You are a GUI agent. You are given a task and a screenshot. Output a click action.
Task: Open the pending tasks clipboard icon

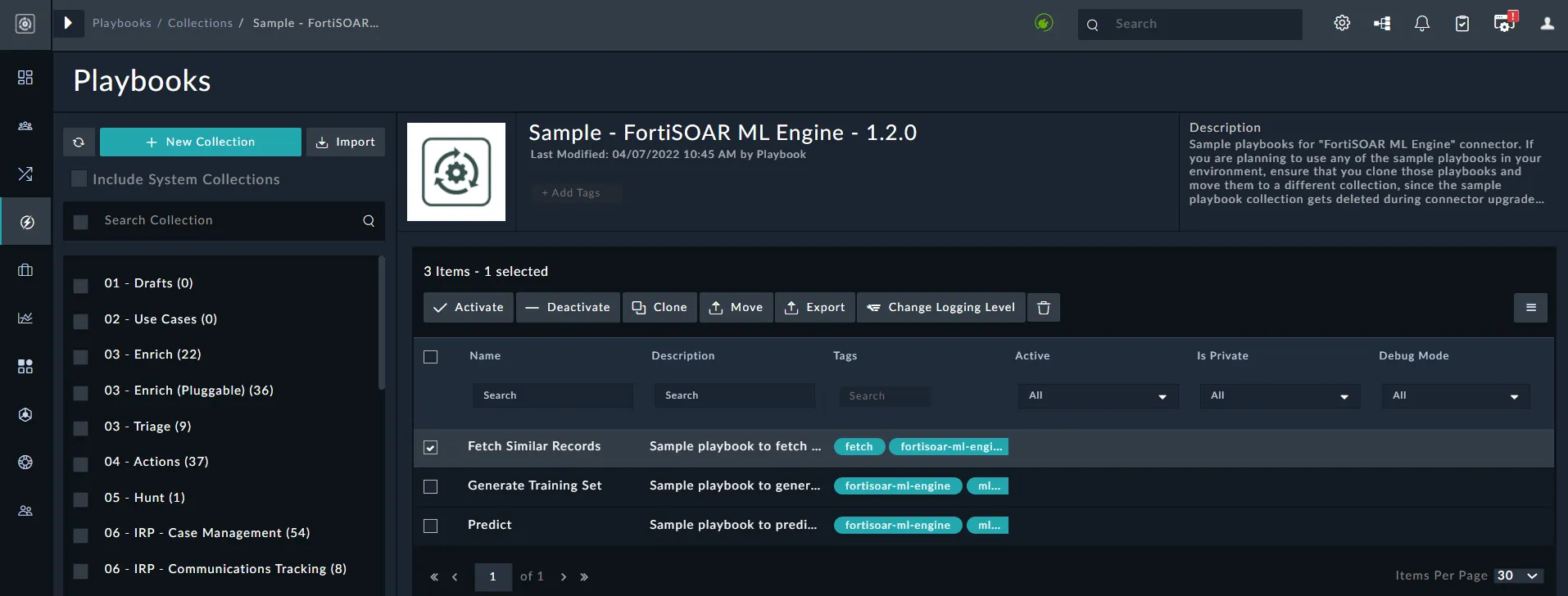pyautogui.click(x=1462, y=24)
